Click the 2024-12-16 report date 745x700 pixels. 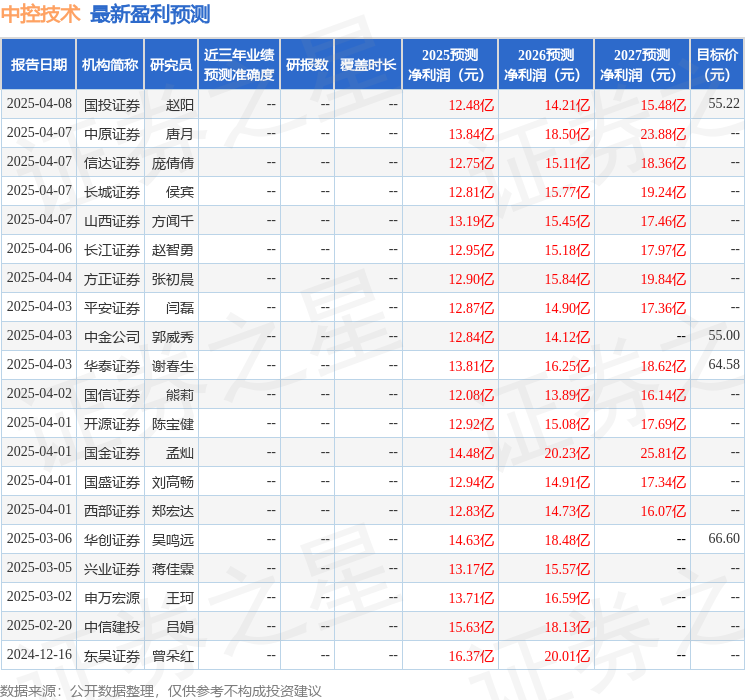point(39,654)
